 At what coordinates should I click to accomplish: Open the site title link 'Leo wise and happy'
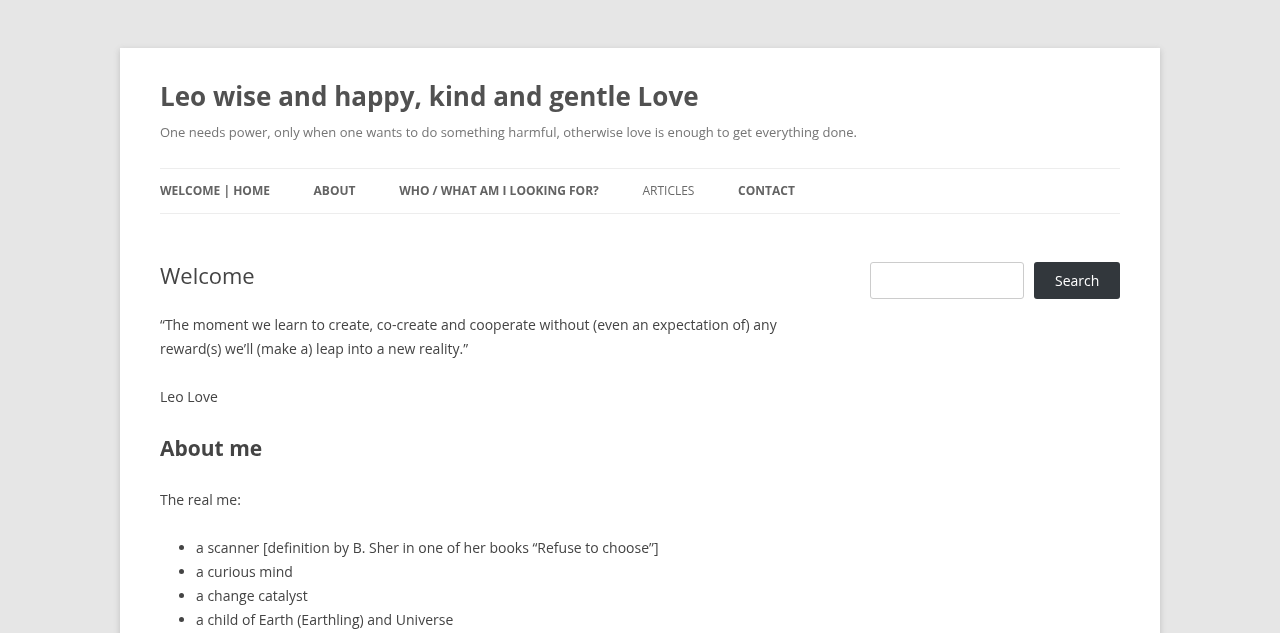tap(429, 96)
